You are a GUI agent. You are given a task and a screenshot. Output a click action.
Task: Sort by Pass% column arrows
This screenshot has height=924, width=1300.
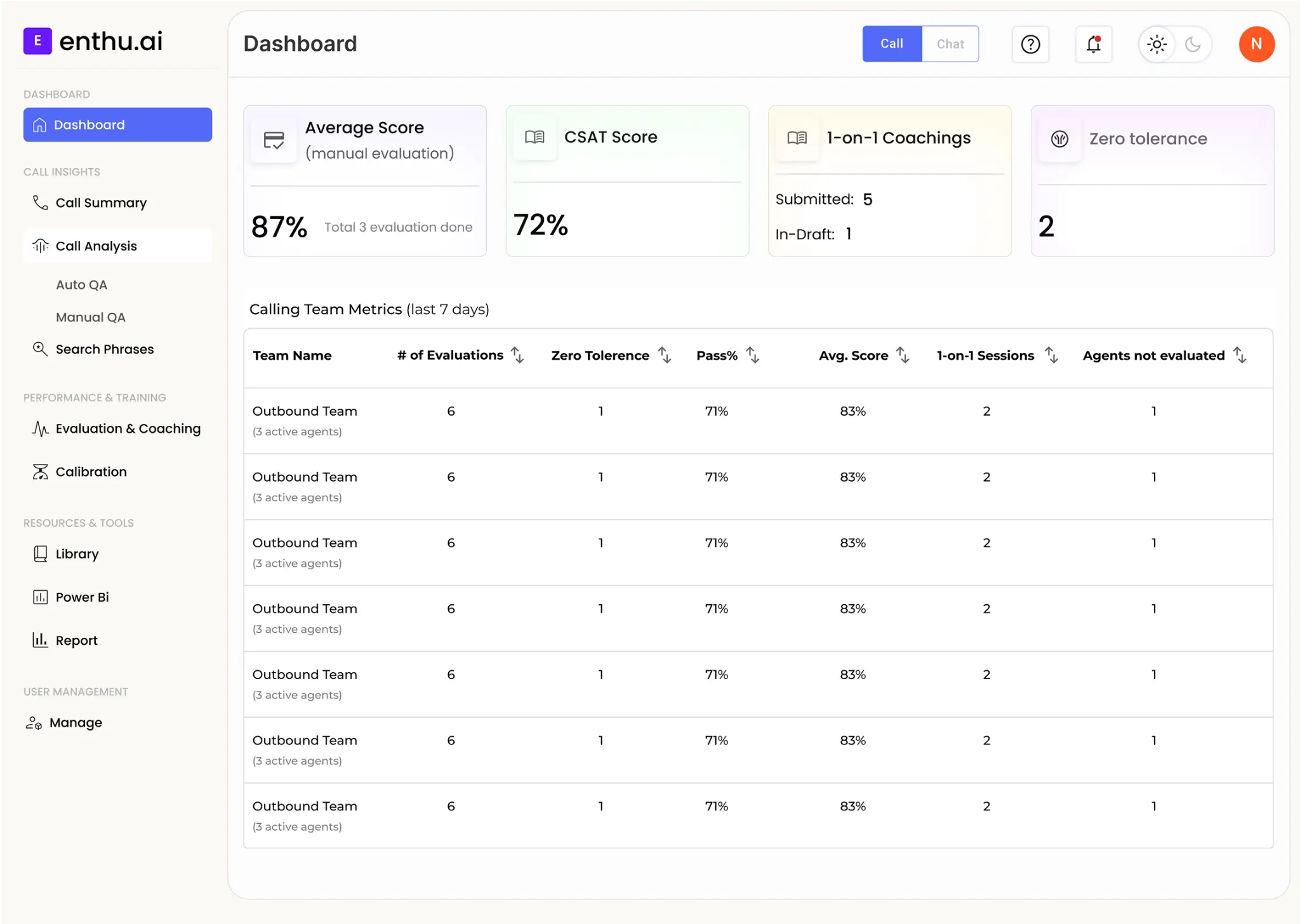point(752,355)
